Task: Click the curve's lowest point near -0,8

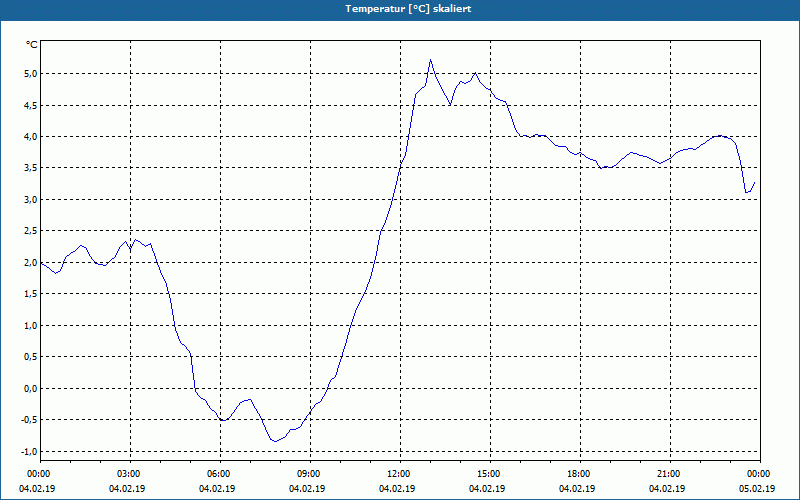Action: (x=276, y=441)
